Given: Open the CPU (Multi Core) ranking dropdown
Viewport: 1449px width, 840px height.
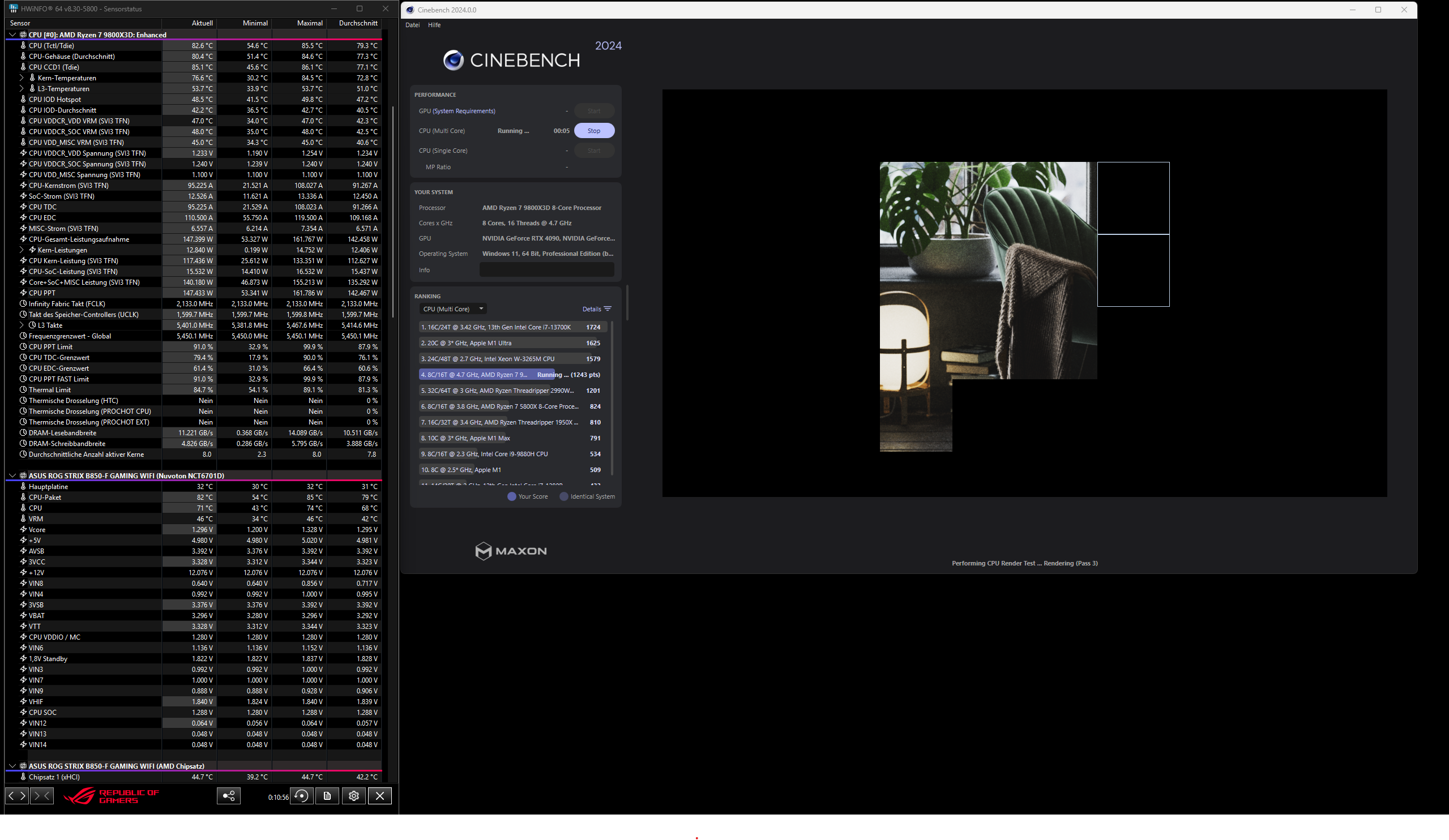Looking at the screenshot, I should [x=452, y=308].
